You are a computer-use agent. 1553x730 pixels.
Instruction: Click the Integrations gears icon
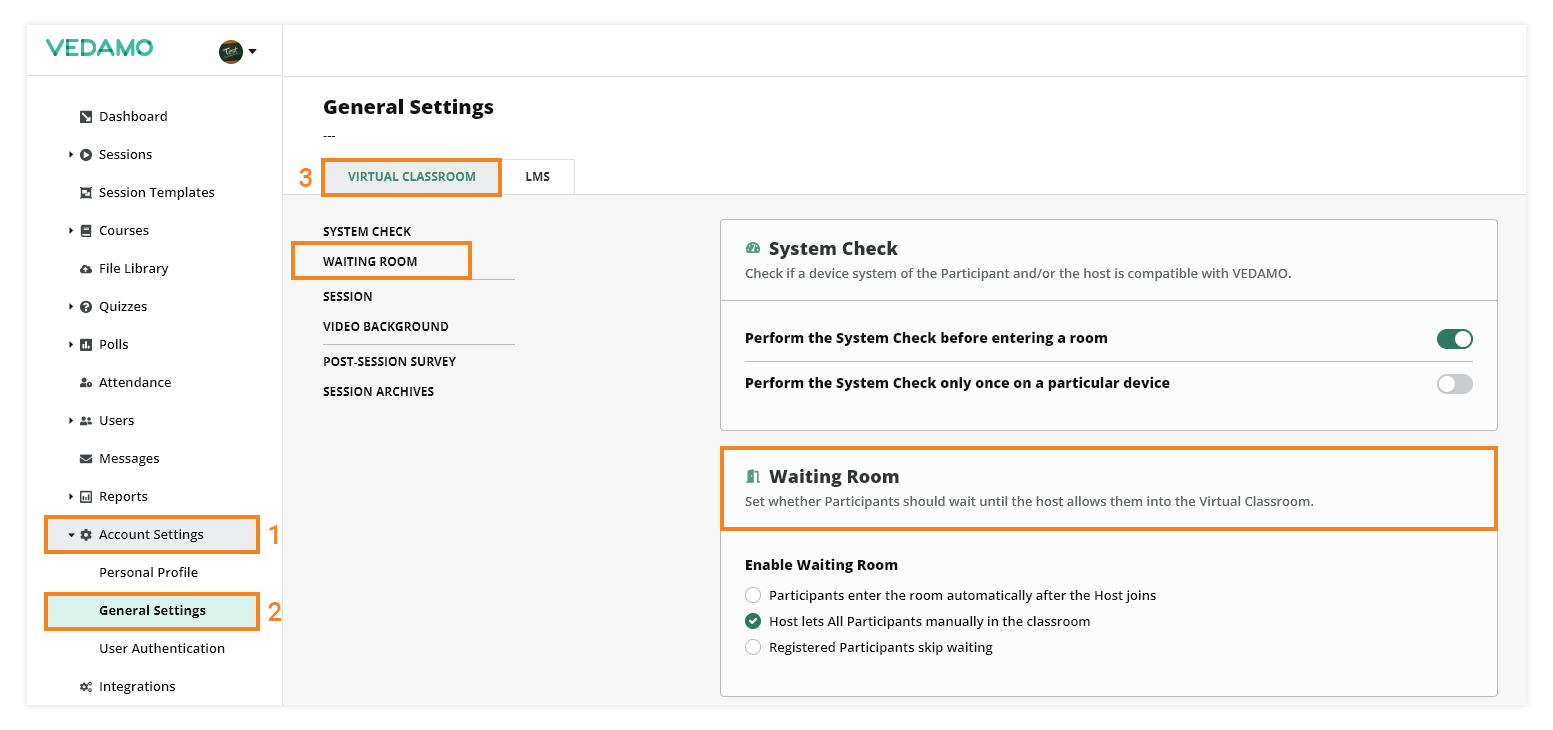[86, 687]
